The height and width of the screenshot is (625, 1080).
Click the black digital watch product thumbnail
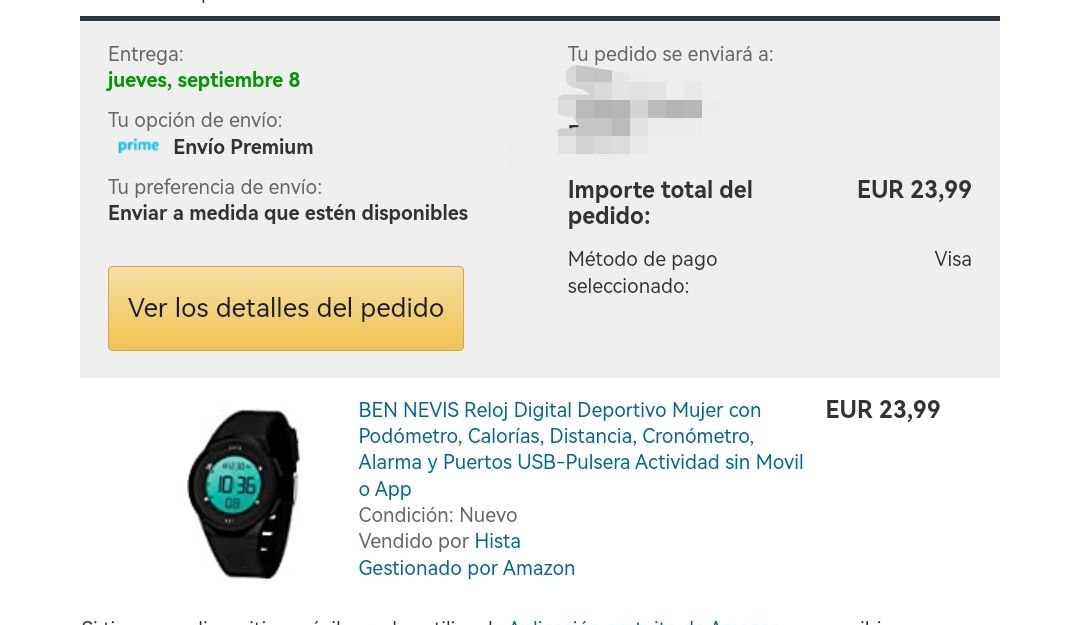click(x=243, y=493)
